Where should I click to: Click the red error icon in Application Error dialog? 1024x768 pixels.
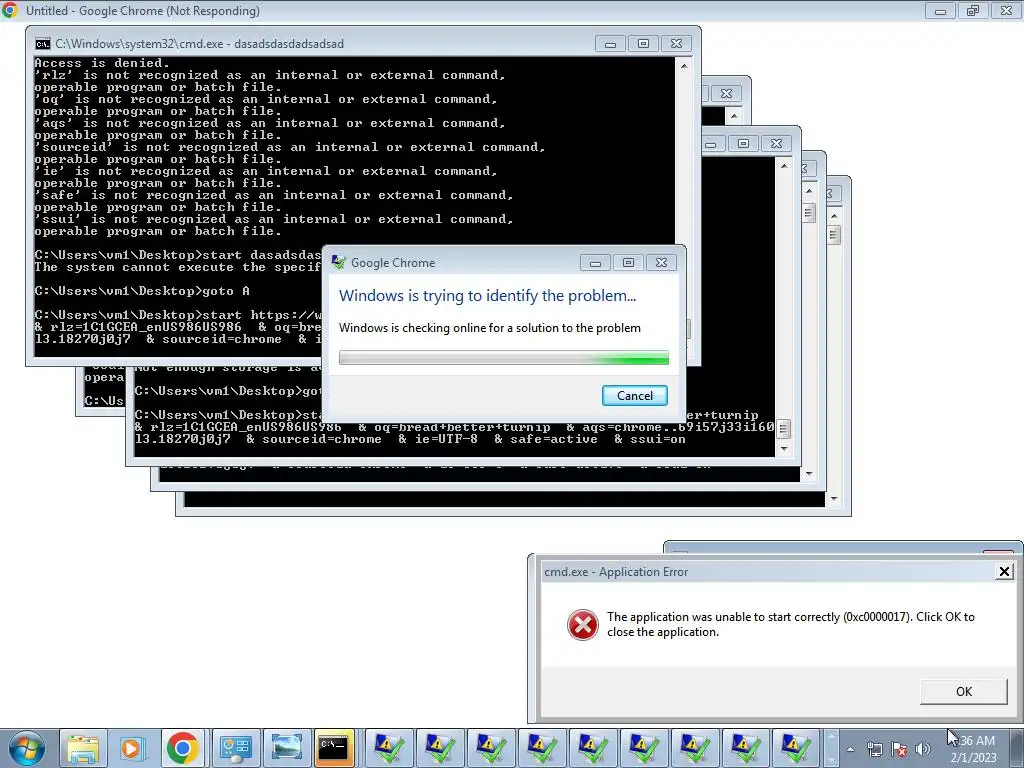pyautogui.click(x=583, y=625)
